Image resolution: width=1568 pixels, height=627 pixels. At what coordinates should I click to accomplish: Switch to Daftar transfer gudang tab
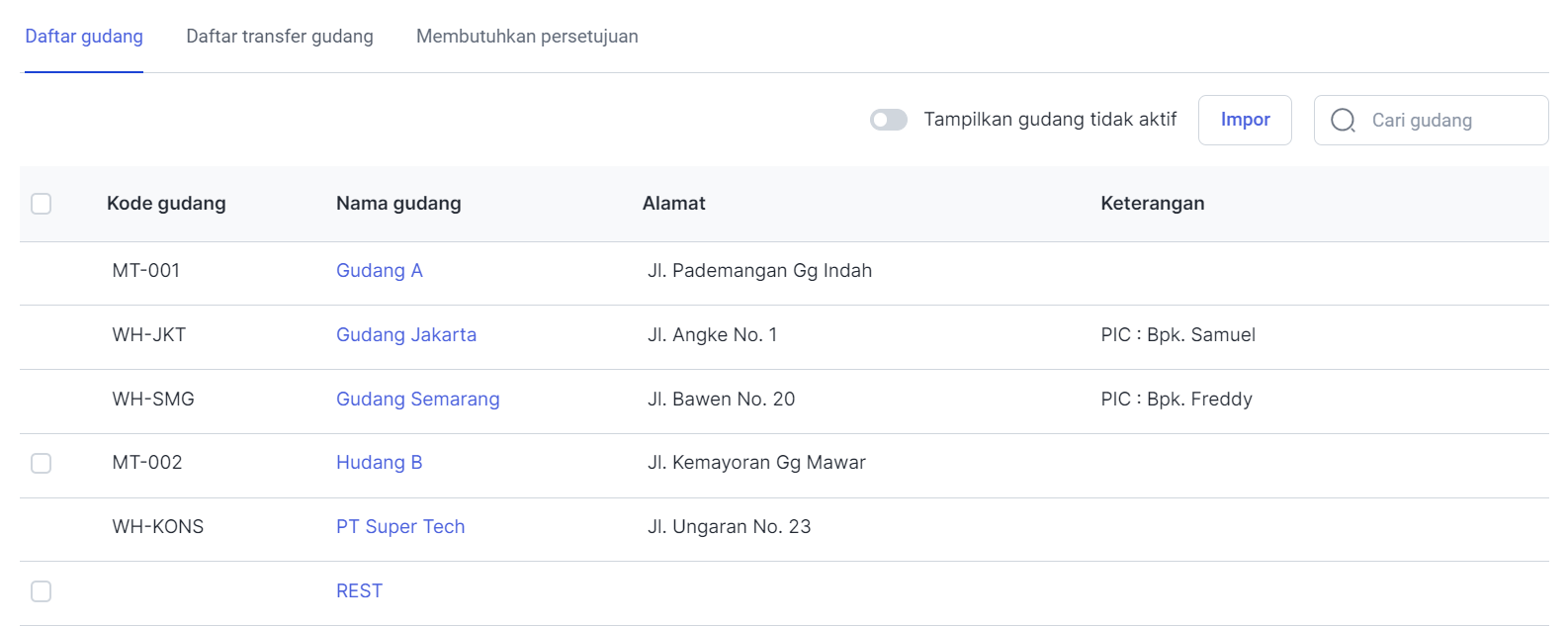pos(280,37)
